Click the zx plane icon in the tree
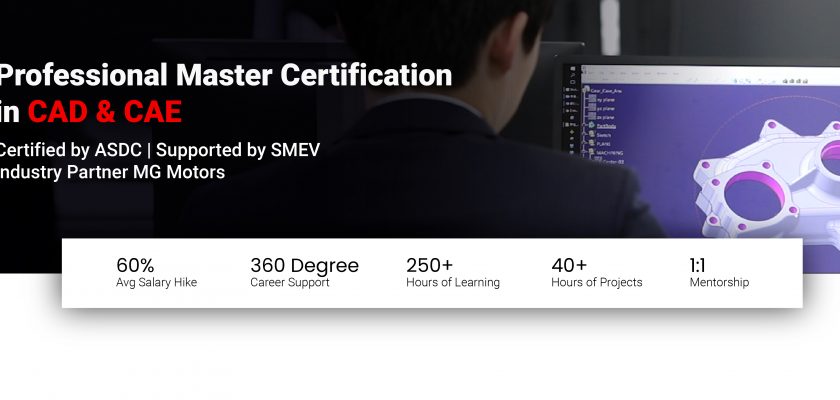Screen dimensions: 840x400 click(x=592, y=116)
